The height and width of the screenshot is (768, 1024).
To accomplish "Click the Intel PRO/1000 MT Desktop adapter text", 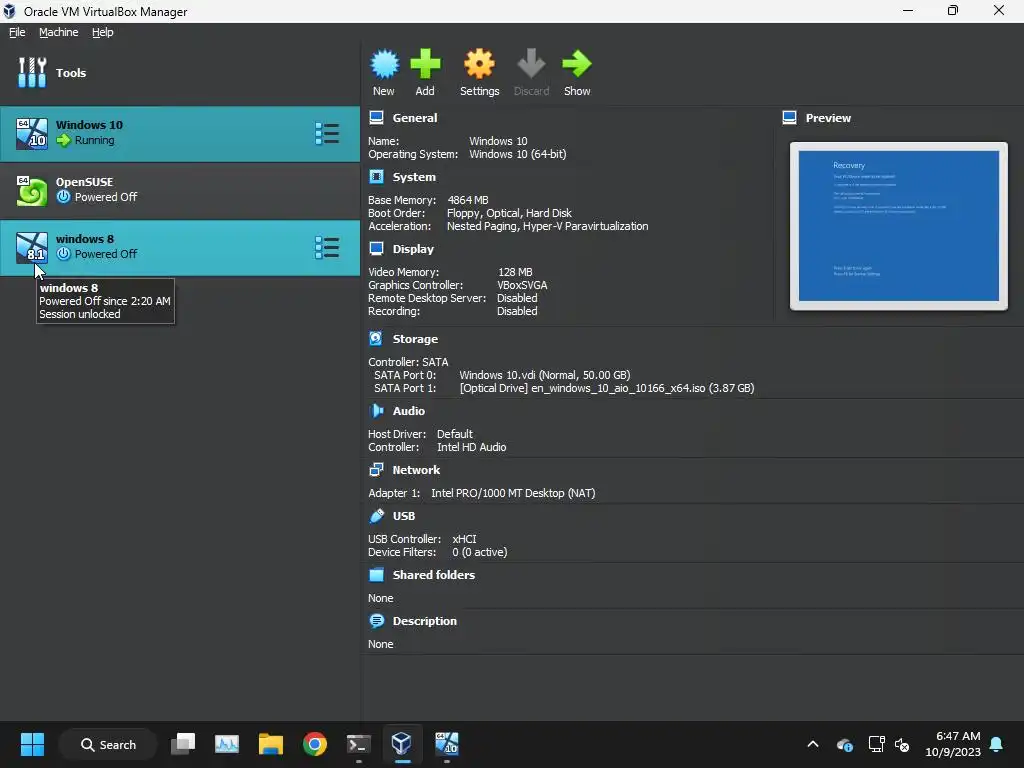I will [x=513, y=493].
